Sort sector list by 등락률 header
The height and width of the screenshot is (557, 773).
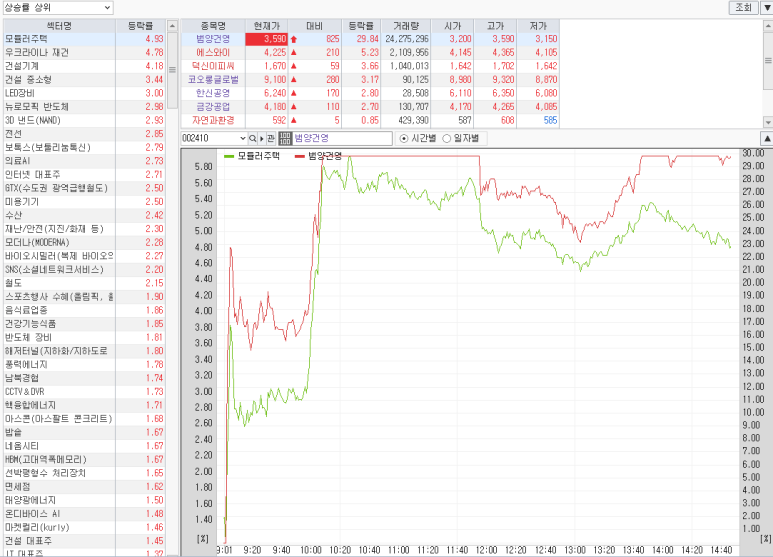pos(141,26)
